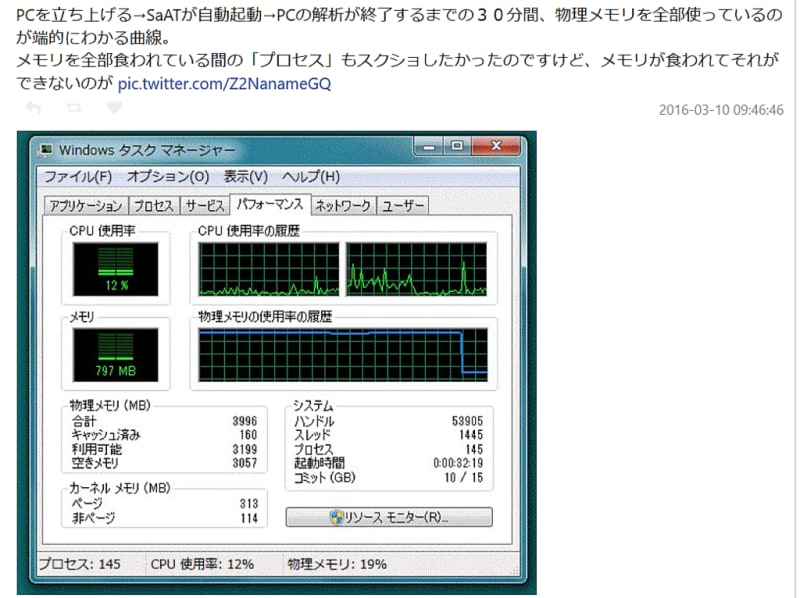Click the リソース モニター(R)... button
This screenshot has width=800, height=598.
click(389, 517)
